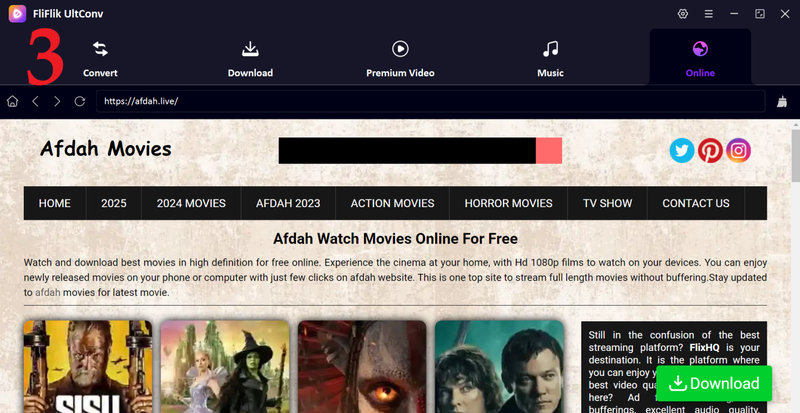
Task: Open the Pinterest social icon
Action: pos(710,151)
